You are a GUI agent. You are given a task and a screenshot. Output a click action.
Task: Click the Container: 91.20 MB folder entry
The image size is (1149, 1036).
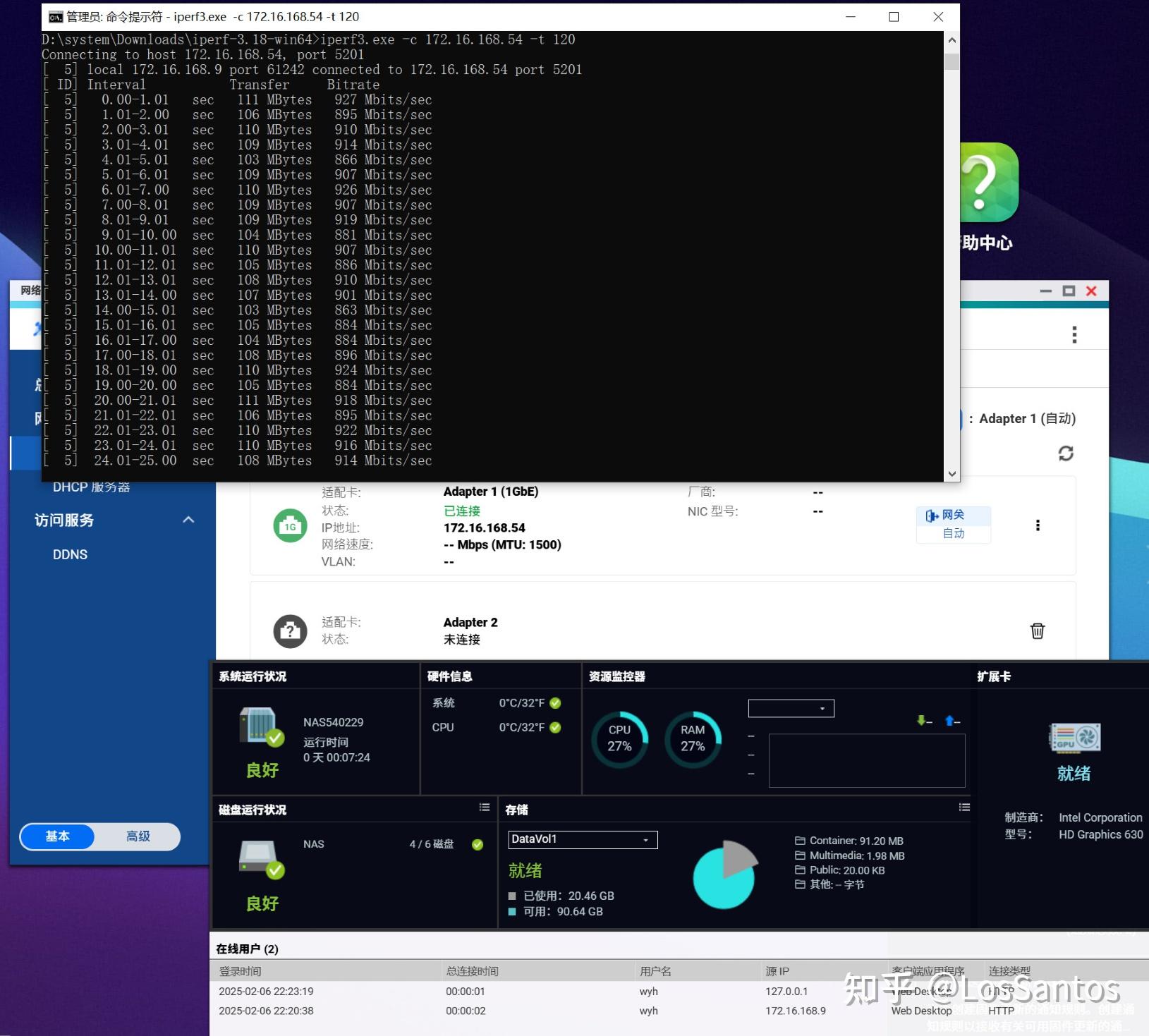pos(849,841)
